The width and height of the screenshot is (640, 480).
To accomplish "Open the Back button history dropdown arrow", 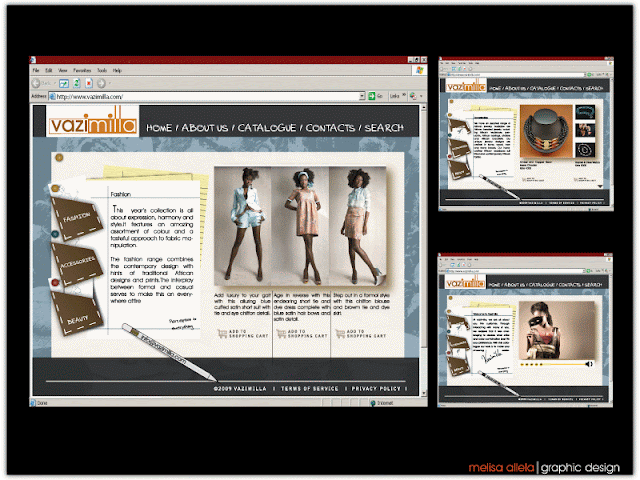I will point(55,84).
